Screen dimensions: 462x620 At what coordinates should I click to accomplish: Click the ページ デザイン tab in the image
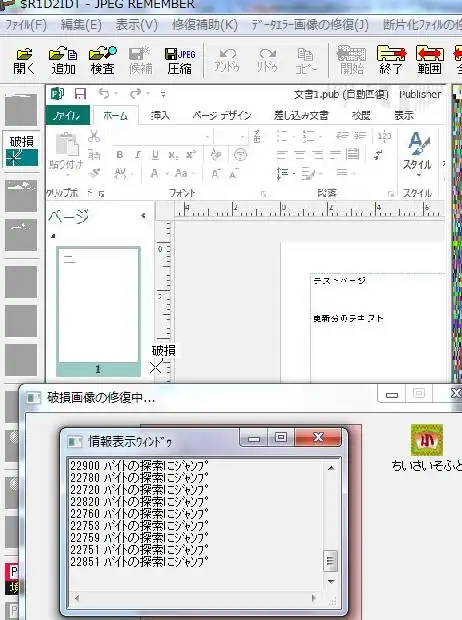(x=222, y=115)
